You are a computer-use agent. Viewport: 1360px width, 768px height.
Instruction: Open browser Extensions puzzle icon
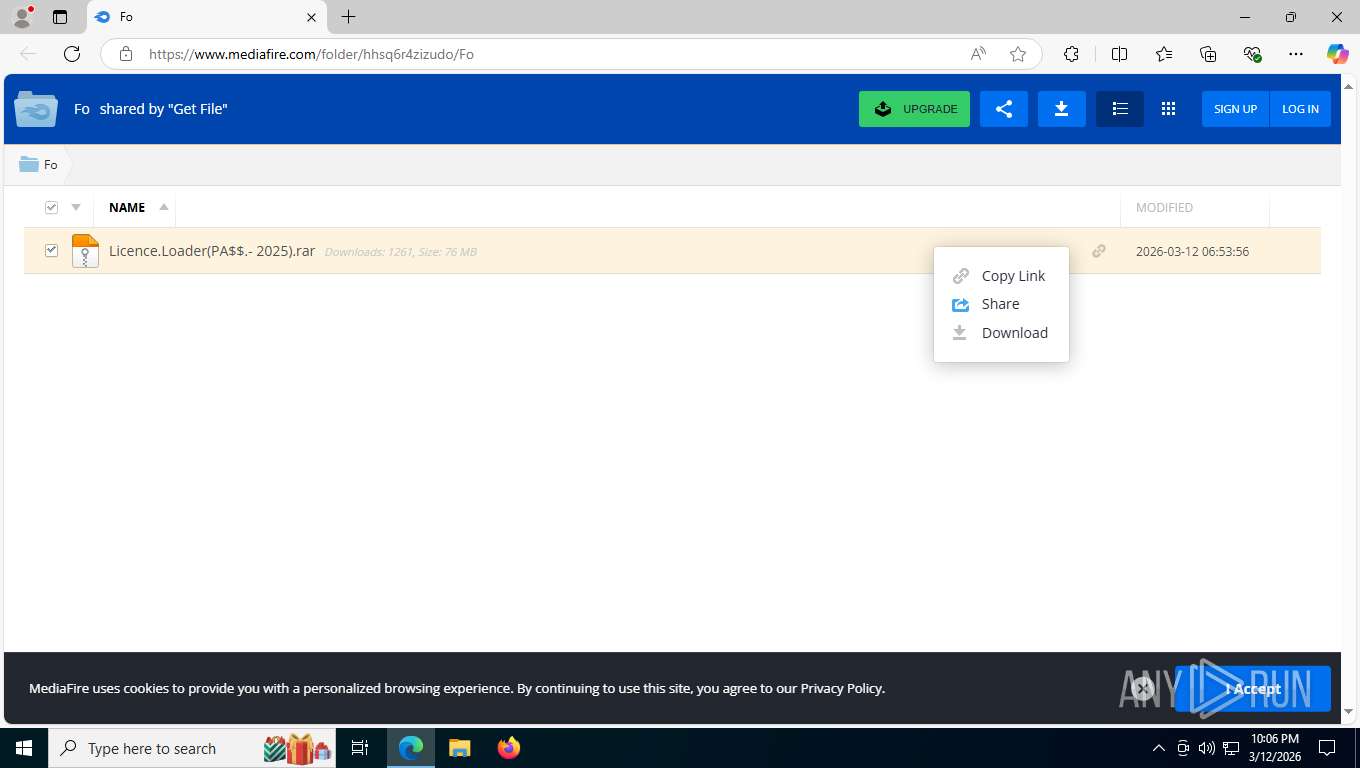point(1071,54)
